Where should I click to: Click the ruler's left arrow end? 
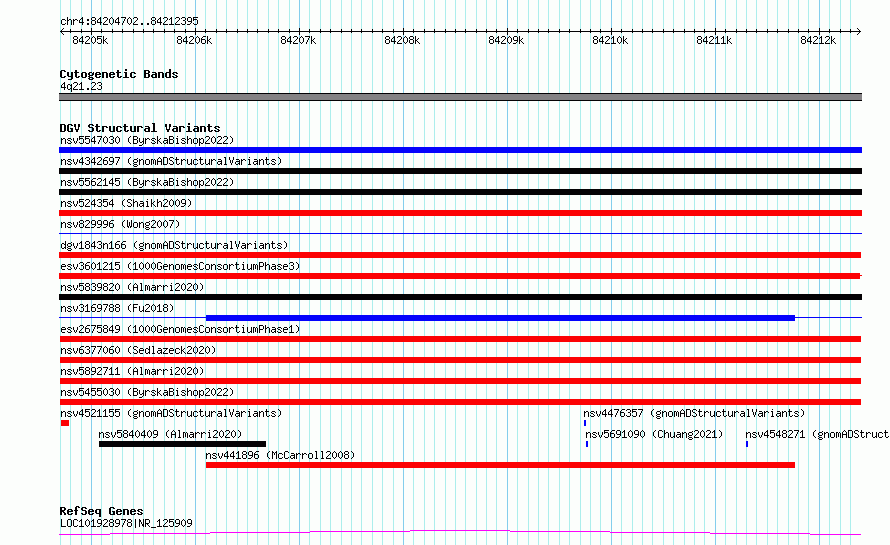[x=62, y=32]
